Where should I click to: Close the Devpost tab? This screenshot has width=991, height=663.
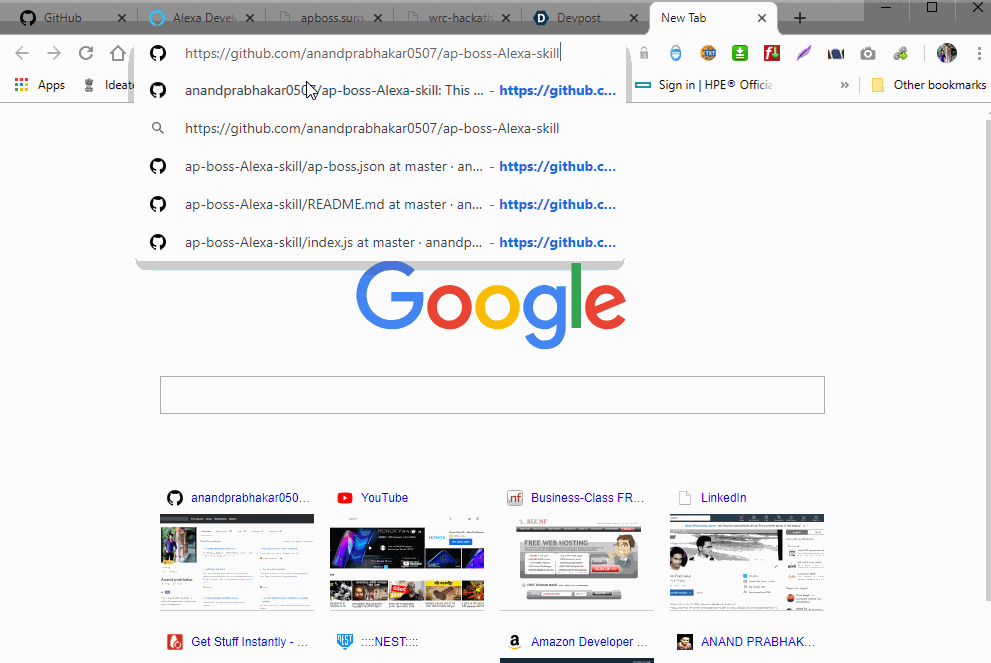click(634, 18)
